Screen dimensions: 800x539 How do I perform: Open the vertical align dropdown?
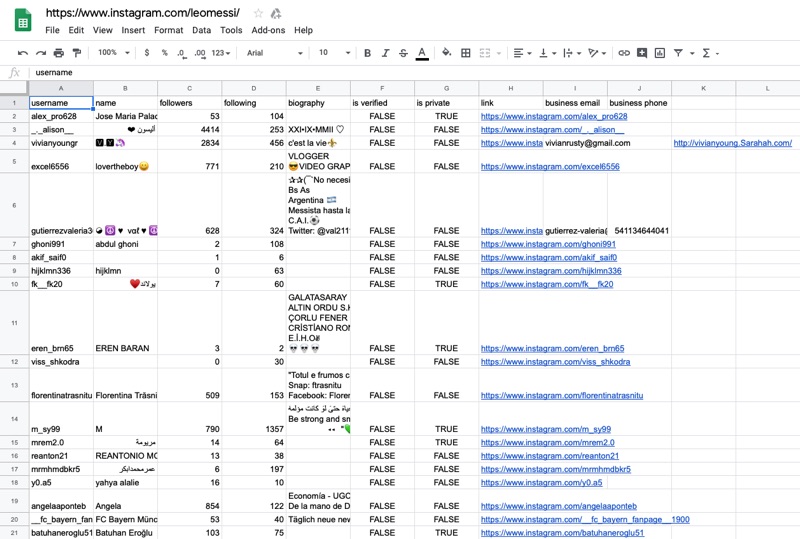pos(547,53)
